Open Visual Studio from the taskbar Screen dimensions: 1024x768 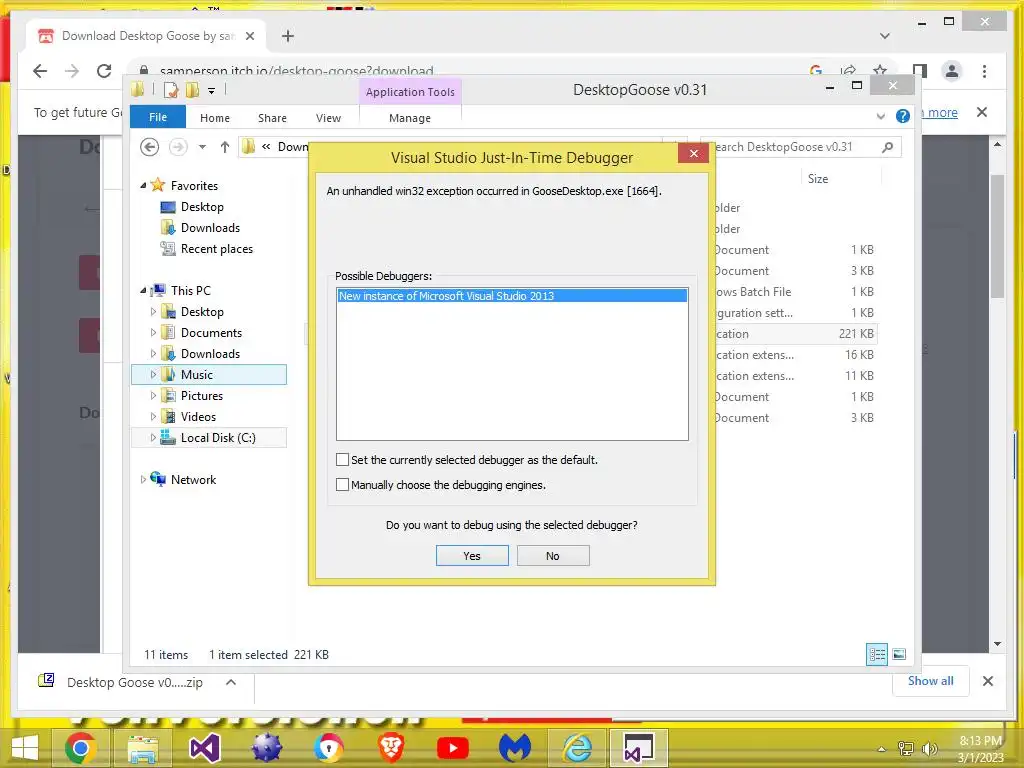click(204, 748)
